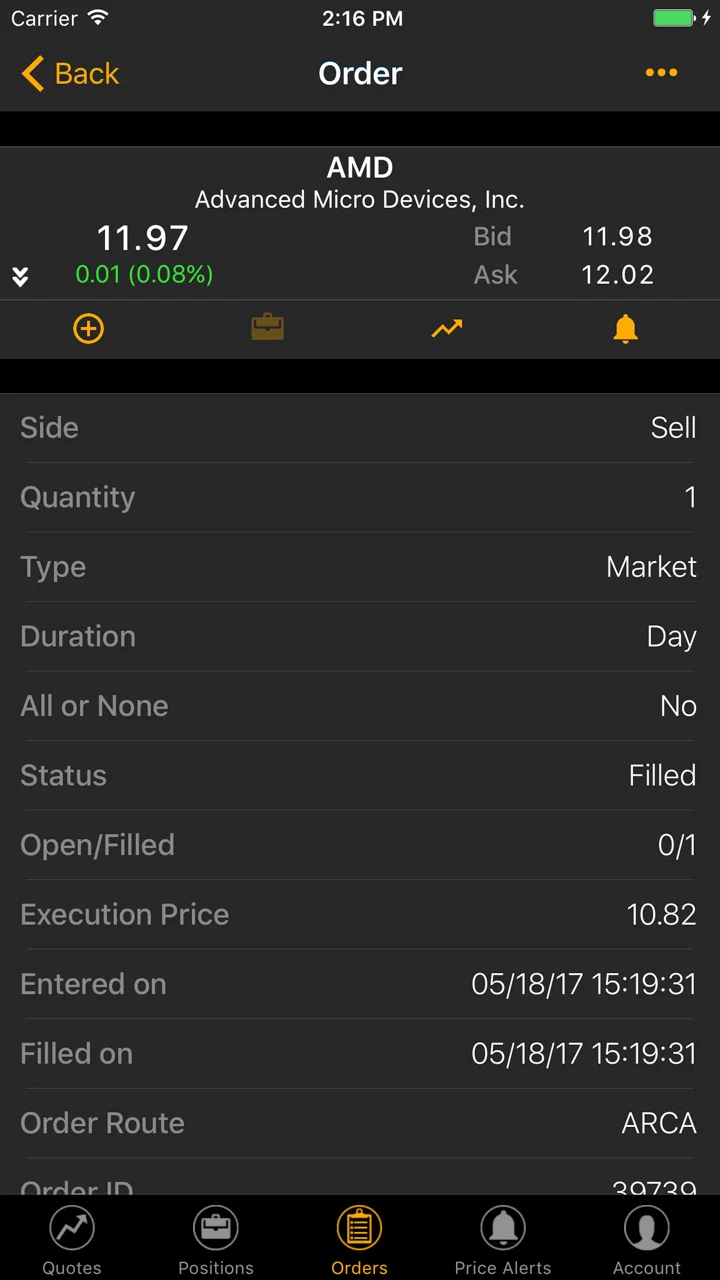Open the Account tab
The height and width of the screenshot is (1280, 720).
pos(647,1240)
